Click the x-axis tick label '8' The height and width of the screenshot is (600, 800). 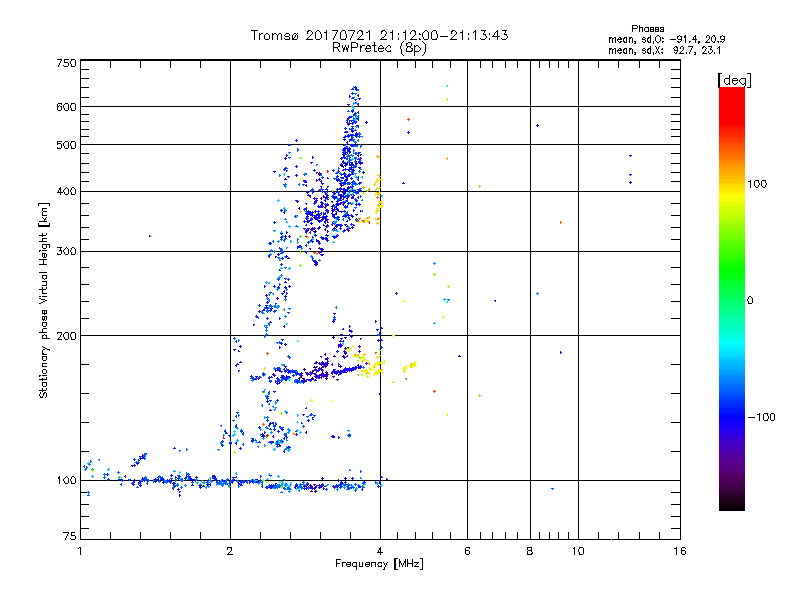click(x=530, y=551)
